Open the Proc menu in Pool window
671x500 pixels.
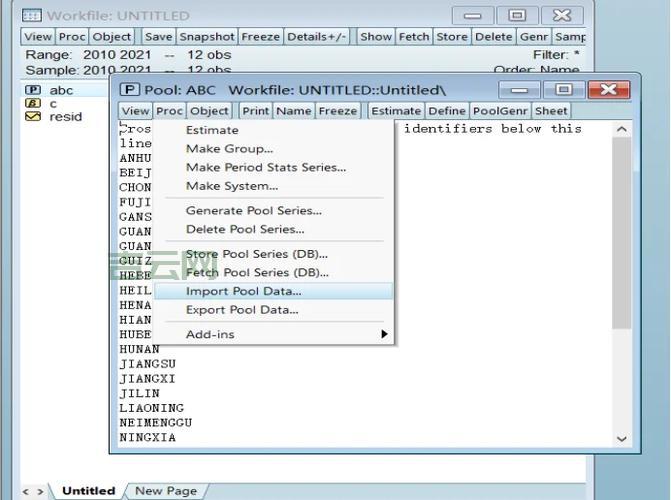(x=169, y=111)
